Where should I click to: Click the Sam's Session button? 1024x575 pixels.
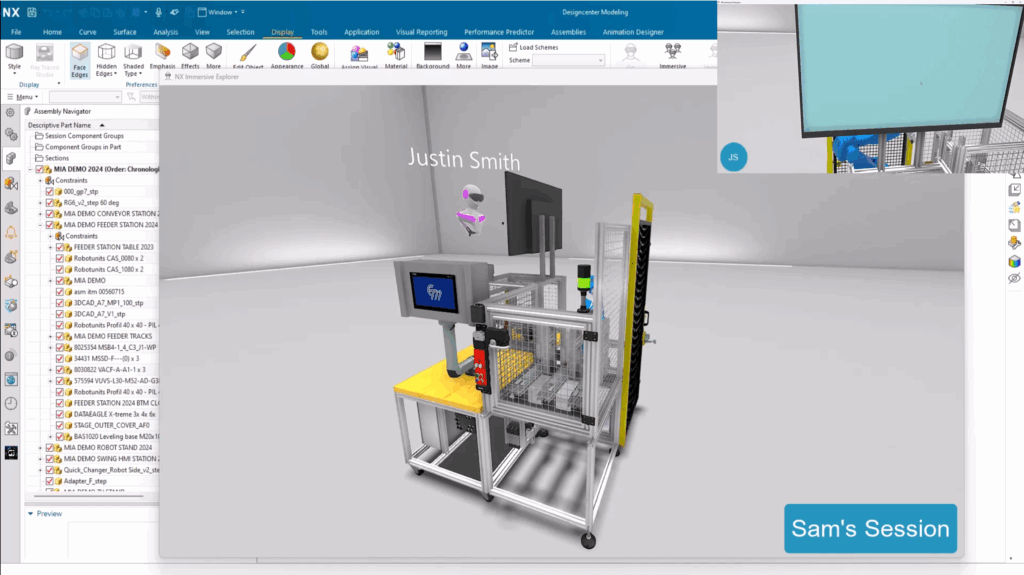[x=870, y=529]
